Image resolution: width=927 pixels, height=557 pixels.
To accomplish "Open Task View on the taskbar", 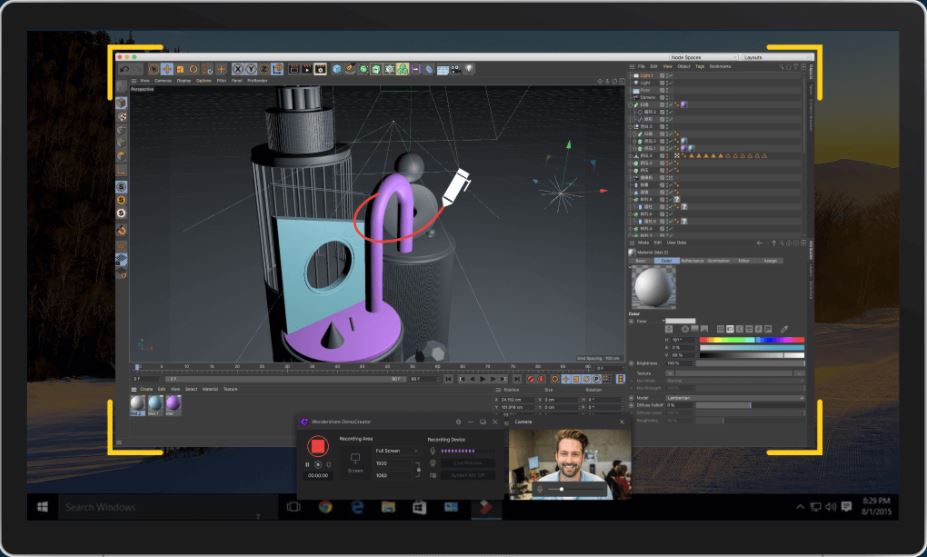I will [x=294, y=507].
